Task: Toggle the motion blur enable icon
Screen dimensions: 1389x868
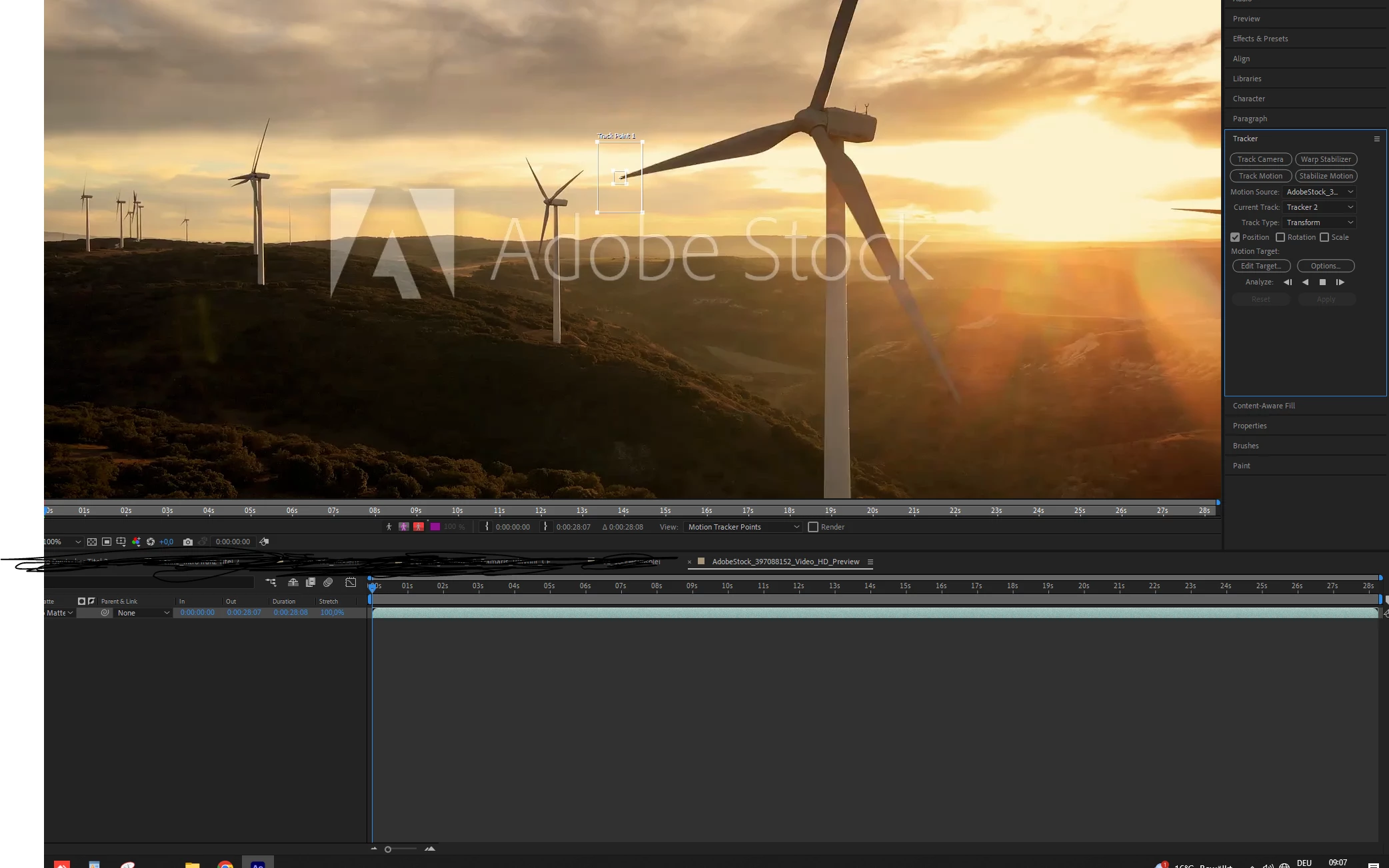Action: pyautogui.click(x=328, y=582)
